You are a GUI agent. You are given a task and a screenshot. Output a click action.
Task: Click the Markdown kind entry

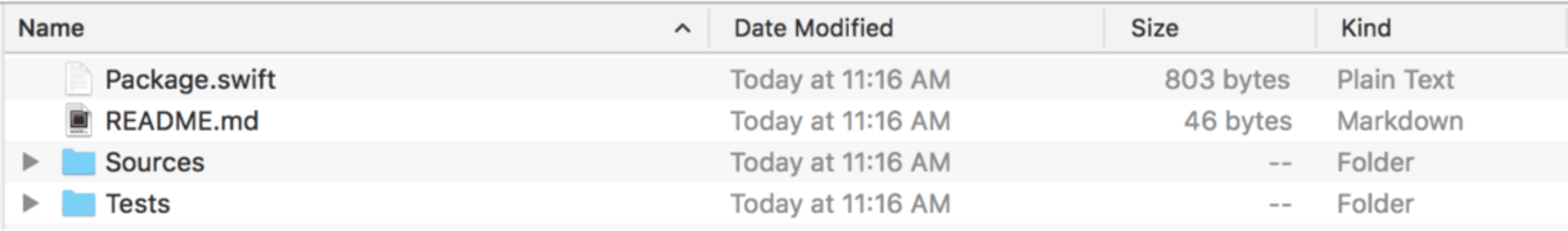[1400, 121]
